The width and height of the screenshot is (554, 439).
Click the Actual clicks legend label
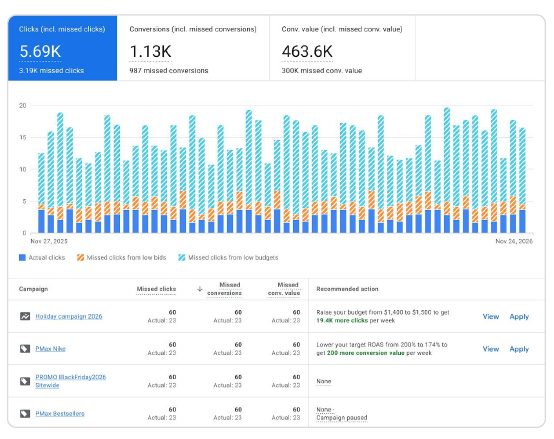point(47,257)
